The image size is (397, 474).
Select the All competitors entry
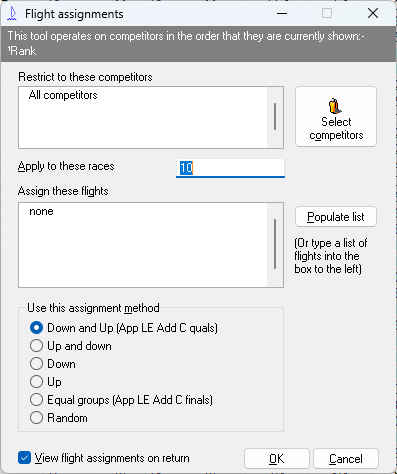coord(63,95)
